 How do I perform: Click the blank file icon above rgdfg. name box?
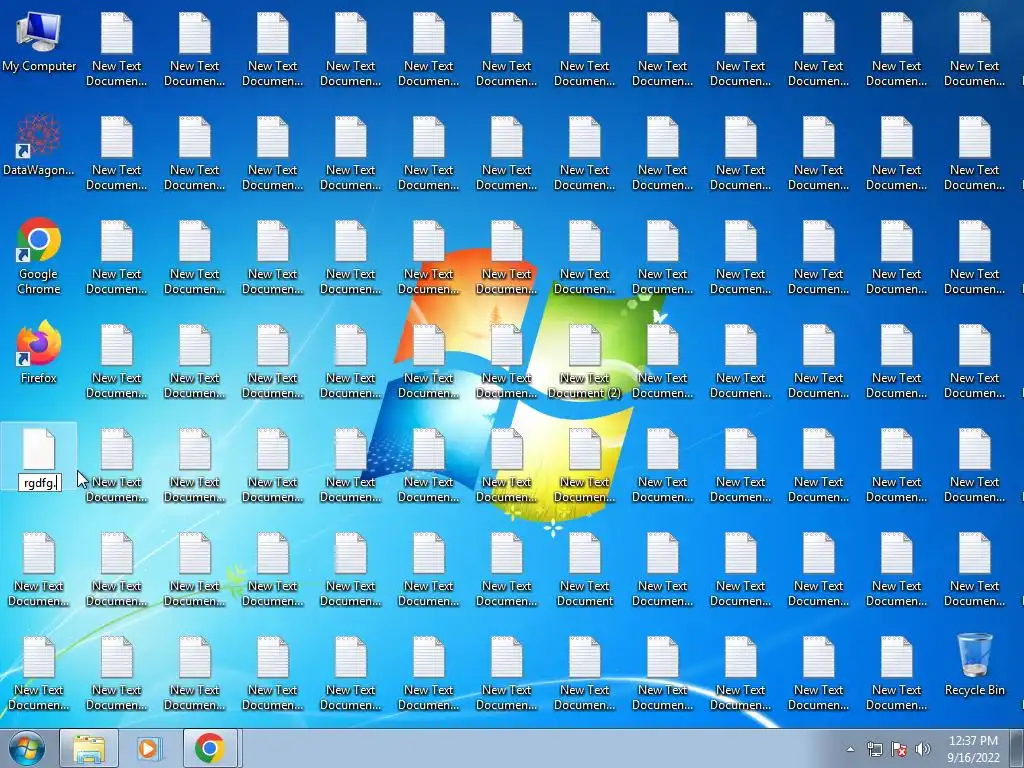coord(39,449)
